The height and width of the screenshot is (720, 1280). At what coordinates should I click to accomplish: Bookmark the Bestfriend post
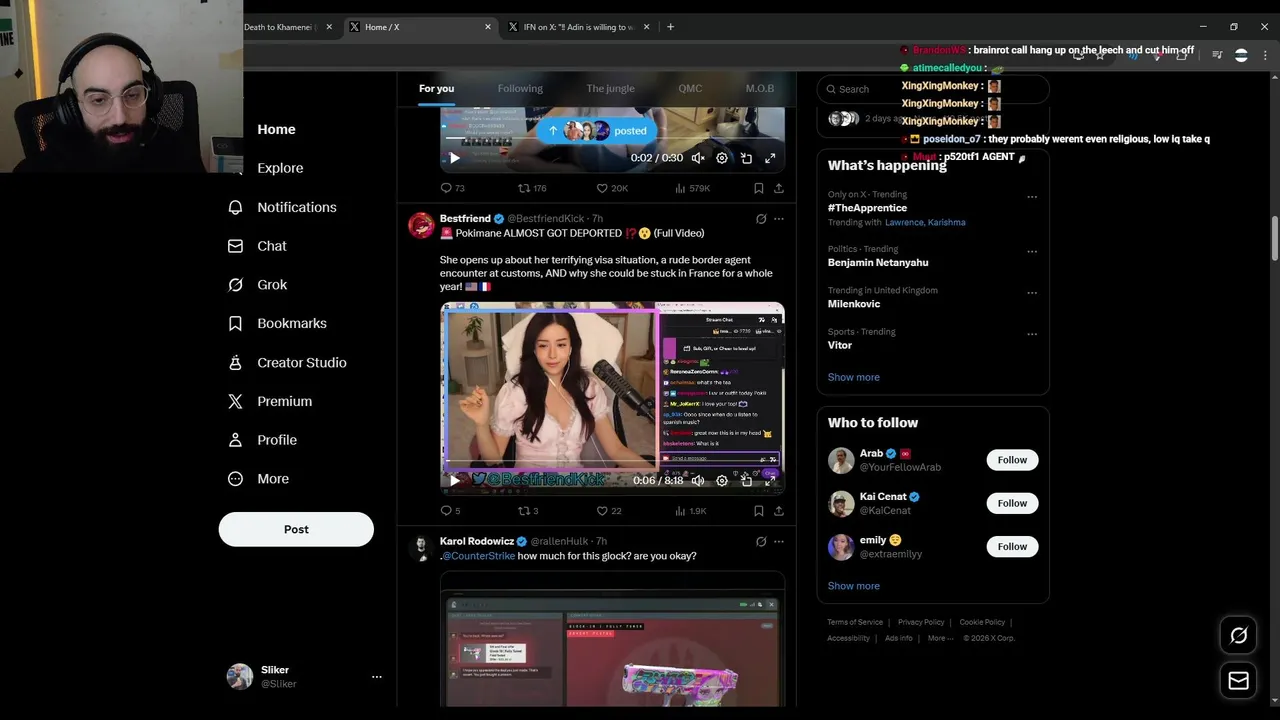pos(759,511)
